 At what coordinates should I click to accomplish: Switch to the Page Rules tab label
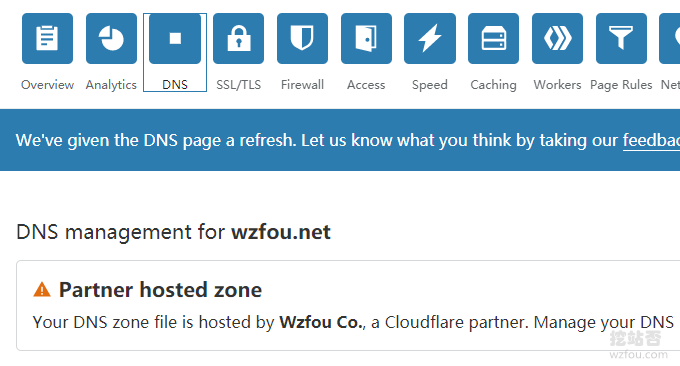tap(621, 85)
